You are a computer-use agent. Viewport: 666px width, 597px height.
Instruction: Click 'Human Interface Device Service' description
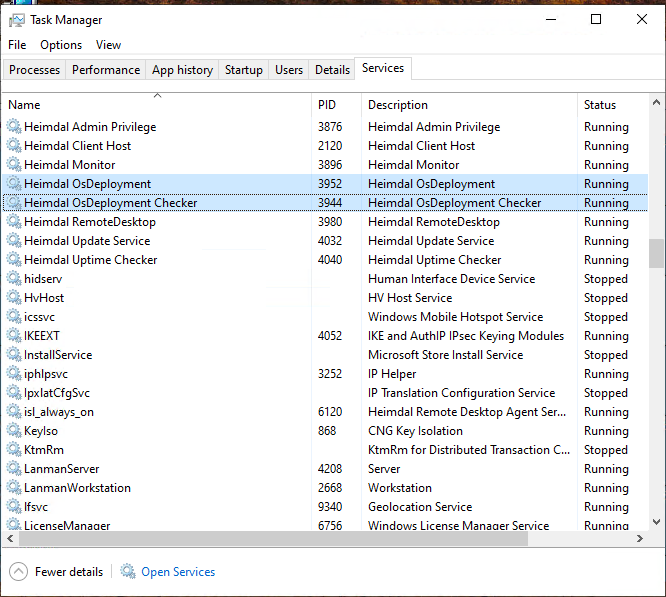(451, 279)
